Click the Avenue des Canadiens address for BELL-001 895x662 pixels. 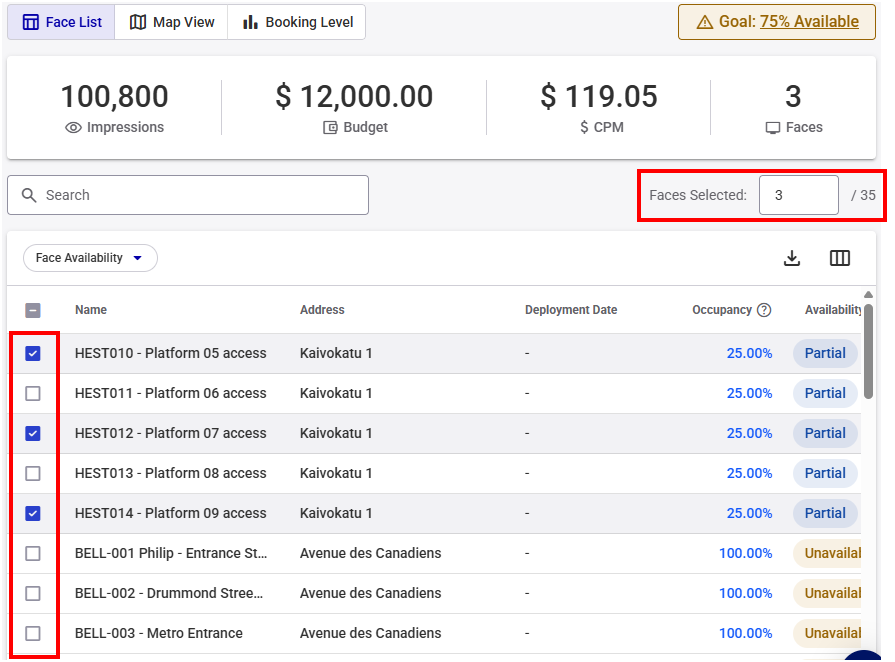tap(370, 553)
